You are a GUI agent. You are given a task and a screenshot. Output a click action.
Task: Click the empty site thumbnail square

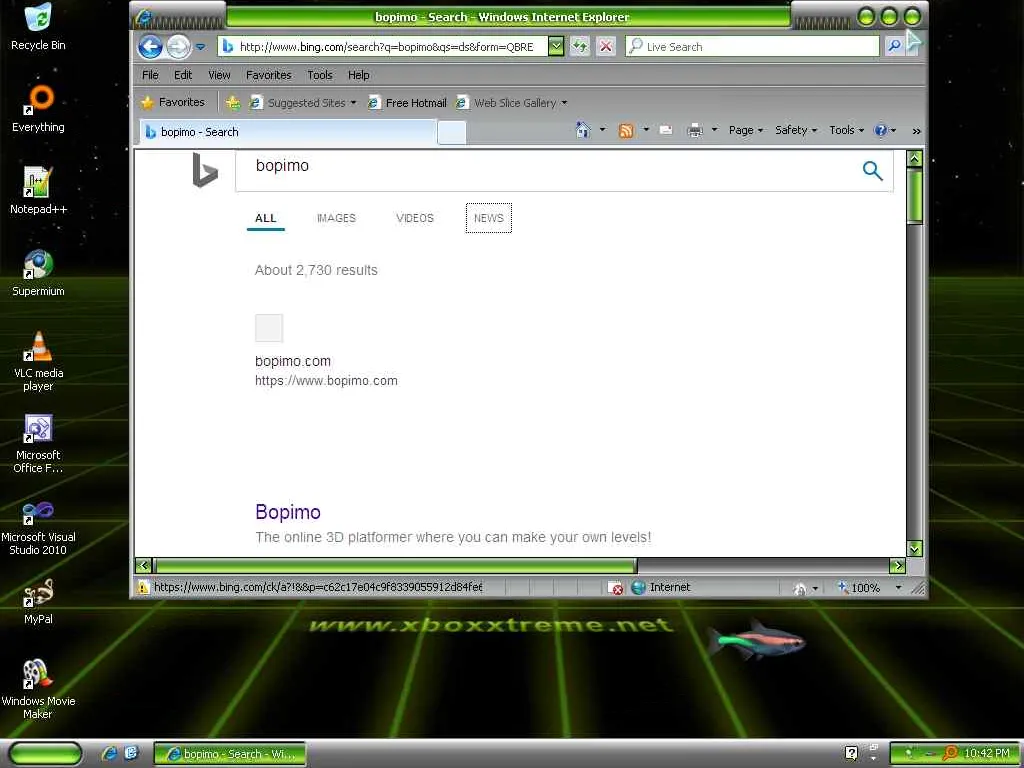pos(269,328)
